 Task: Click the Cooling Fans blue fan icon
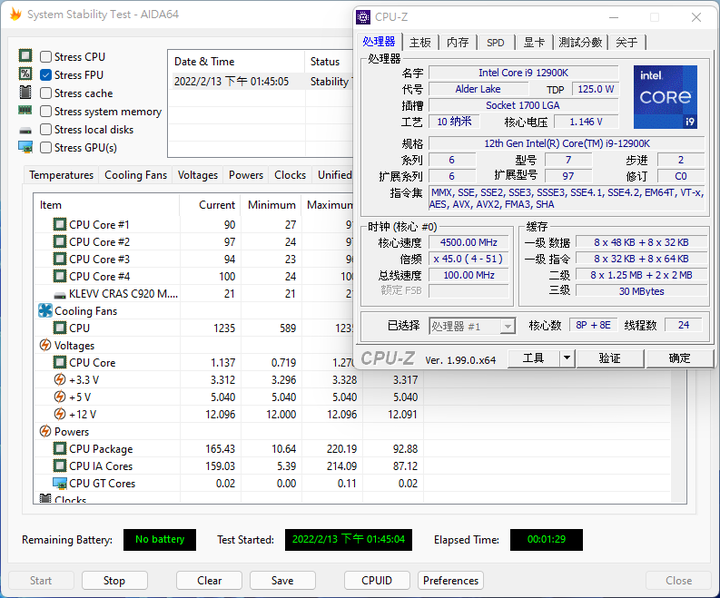tap(45, 311)
